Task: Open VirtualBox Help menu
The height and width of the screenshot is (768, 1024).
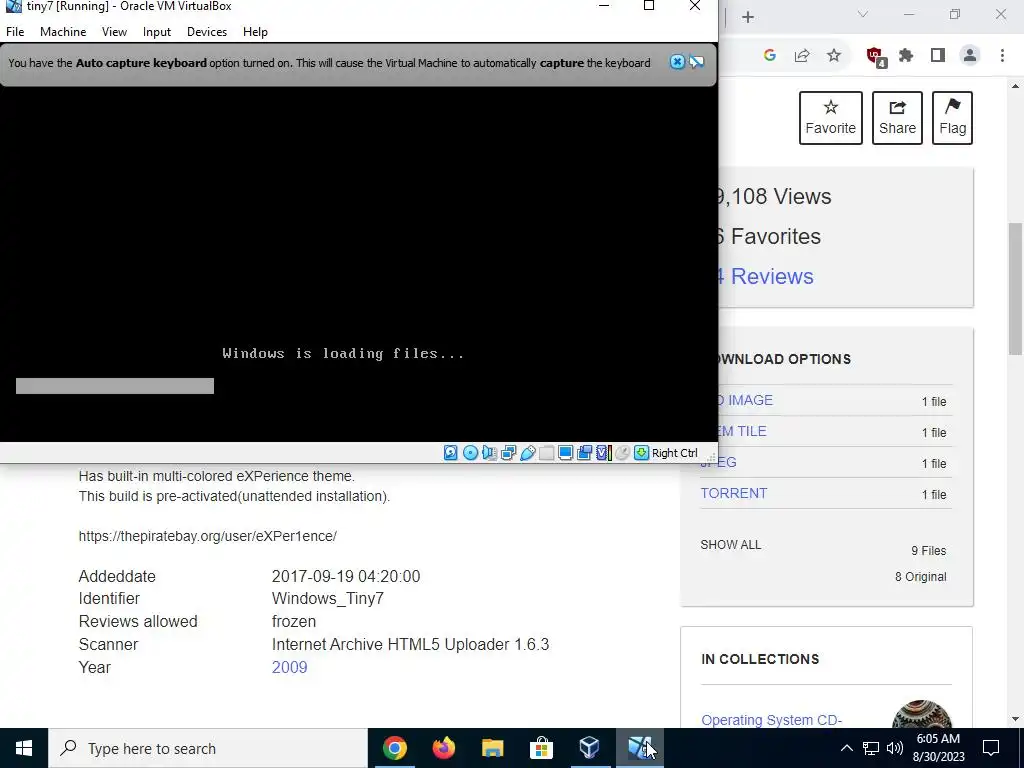Action: pyautogui.click(x=255, y=31)
